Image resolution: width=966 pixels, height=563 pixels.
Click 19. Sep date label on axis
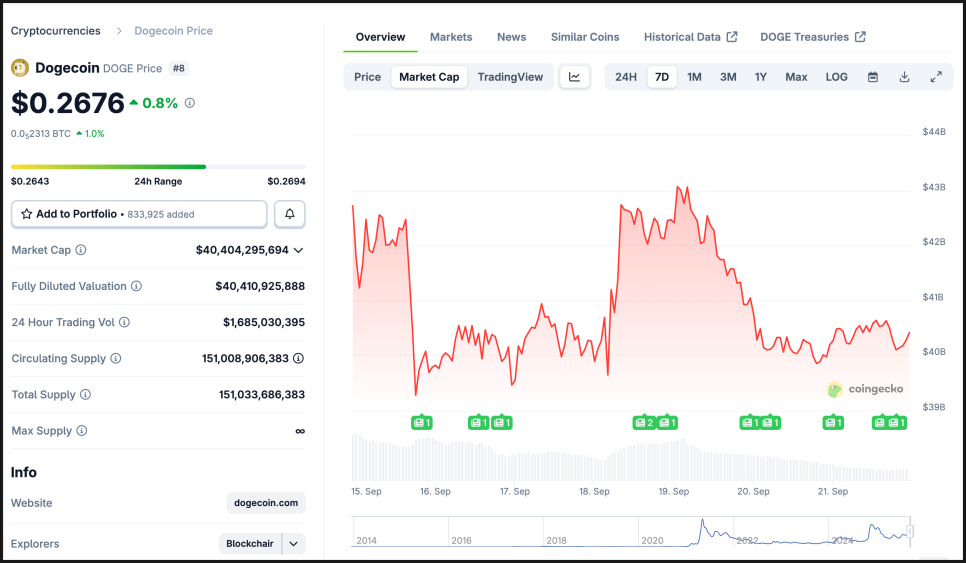(x=673, y=491)
